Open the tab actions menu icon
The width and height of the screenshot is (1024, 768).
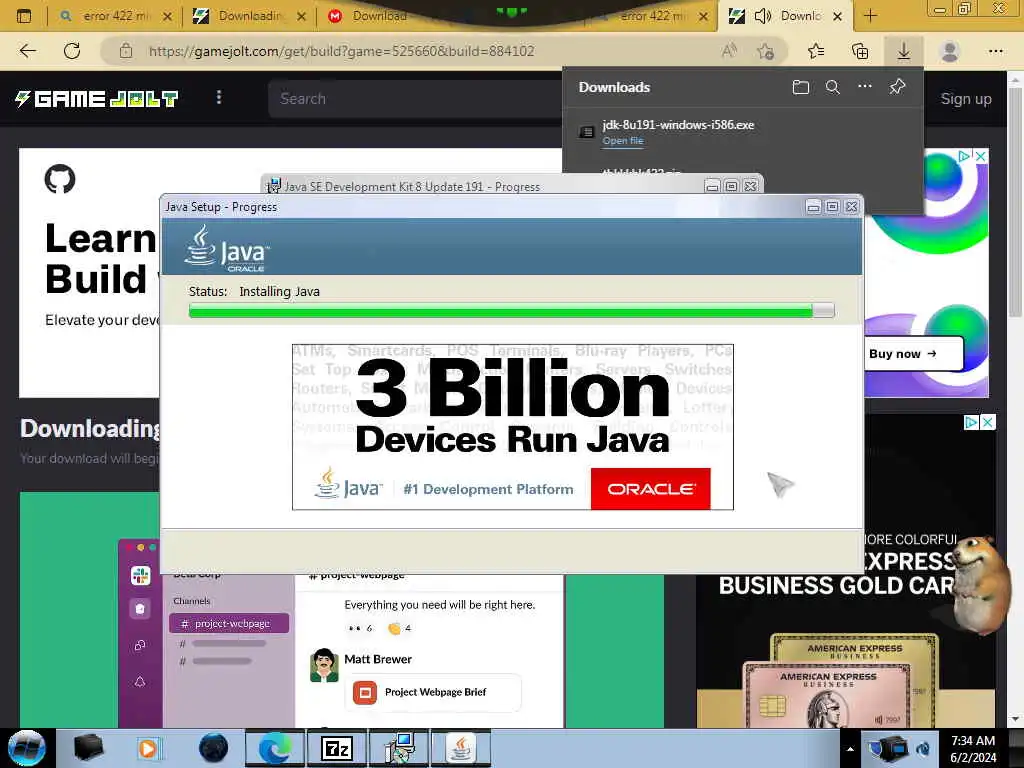24,16
